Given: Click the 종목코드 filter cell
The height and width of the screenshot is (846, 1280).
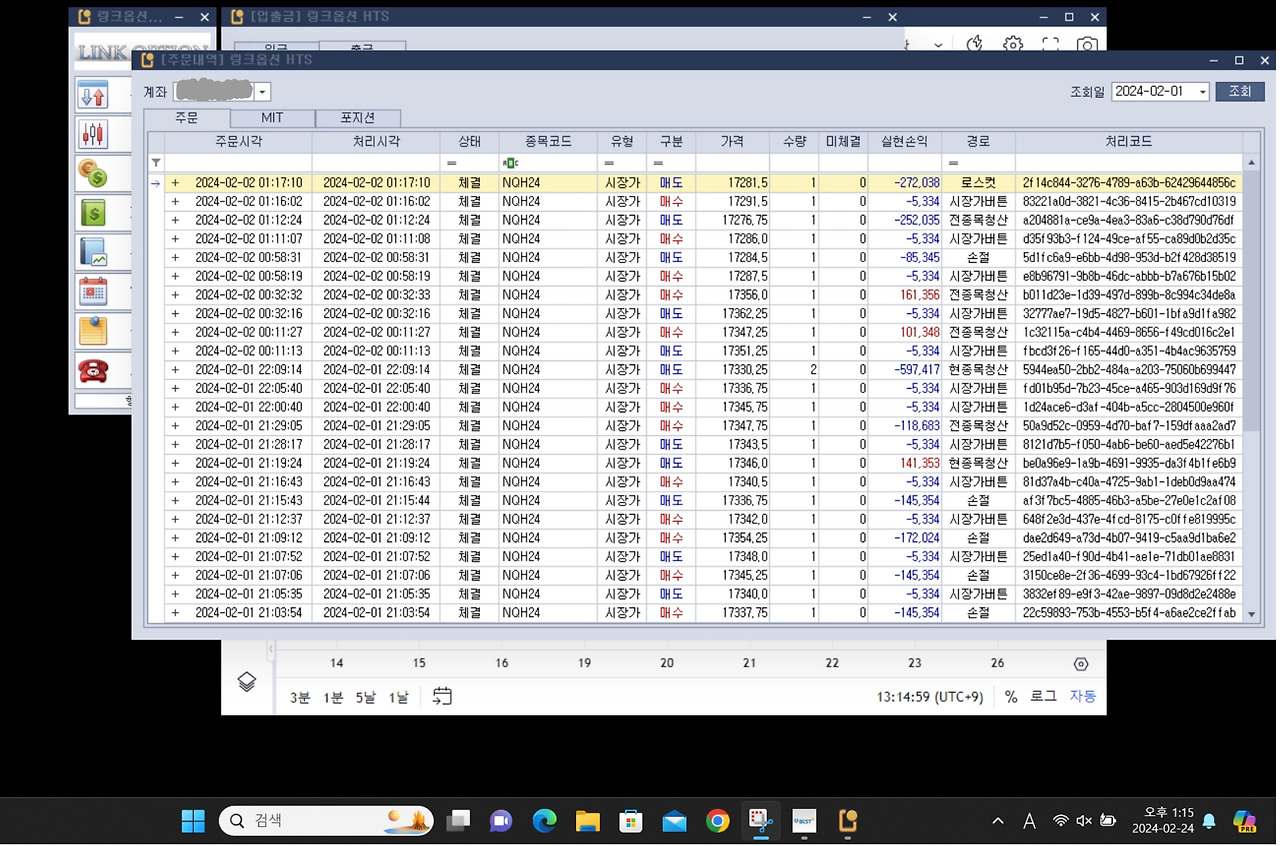Looking at the screenshot, I should click(x=548, y=162).
